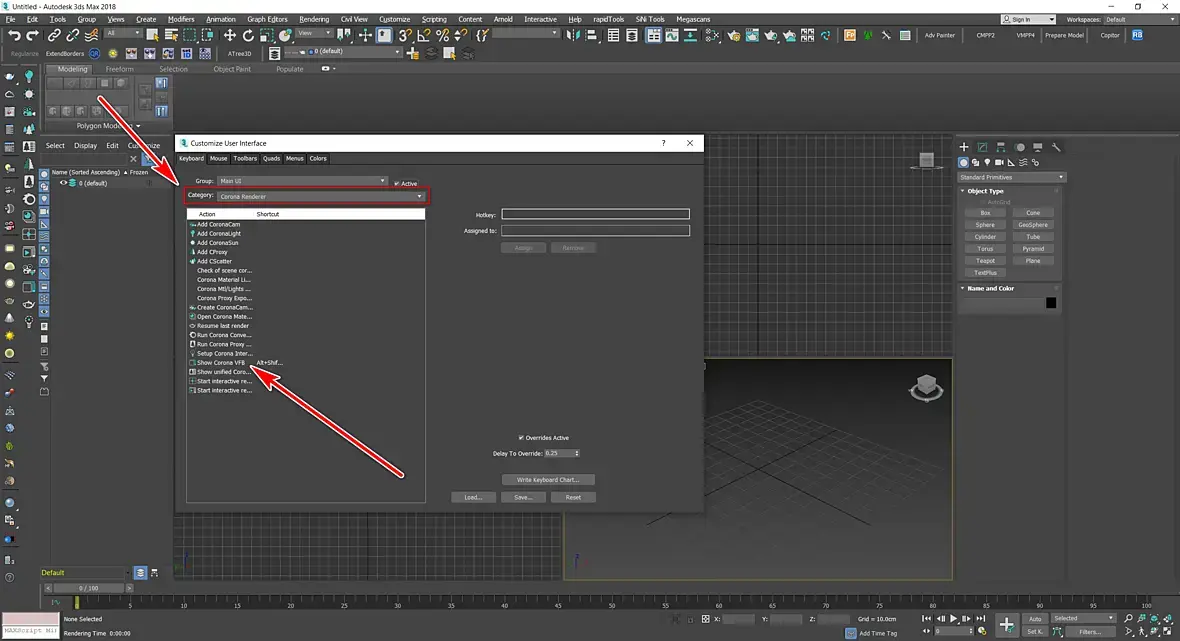Screen dimensions: 1180x641
Task: Click the orange FP plugin icon
Action: tap(850, 35)
